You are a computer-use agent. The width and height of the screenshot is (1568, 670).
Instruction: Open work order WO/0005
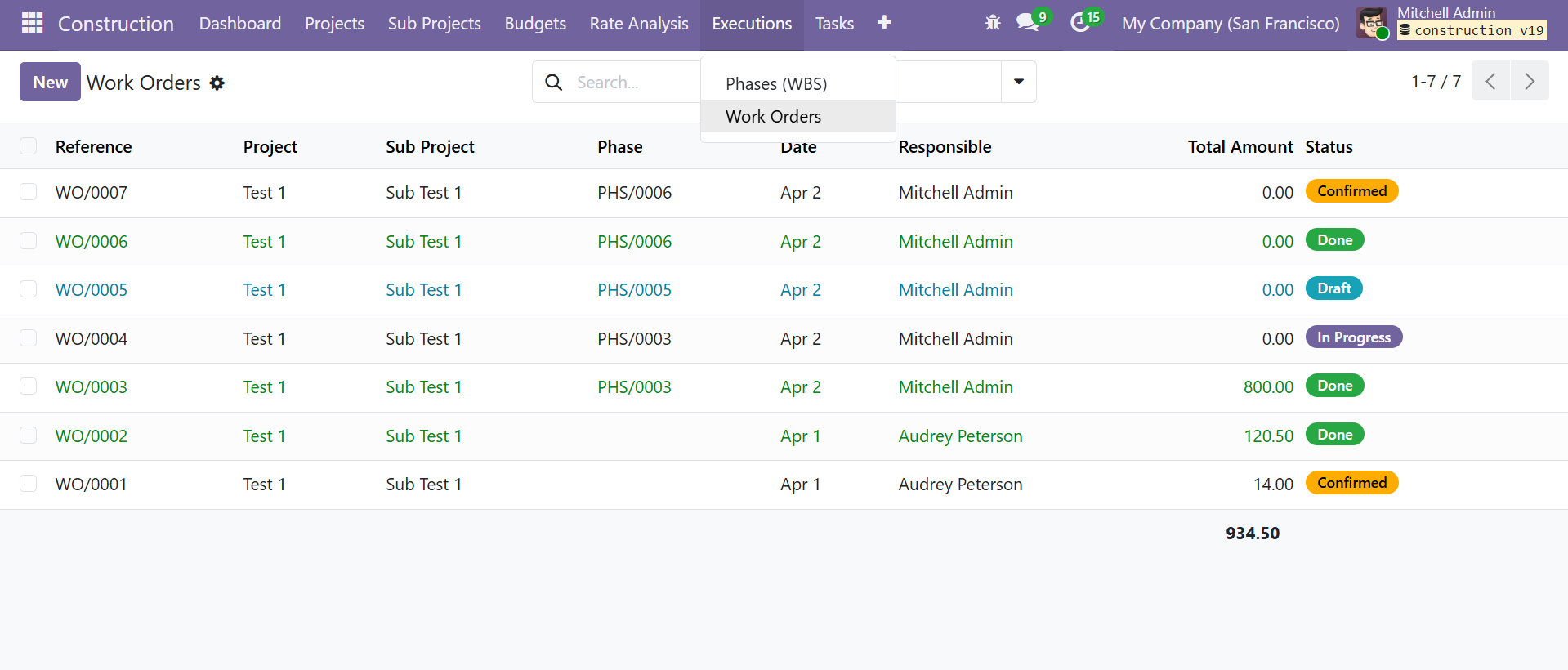[92, 290]
